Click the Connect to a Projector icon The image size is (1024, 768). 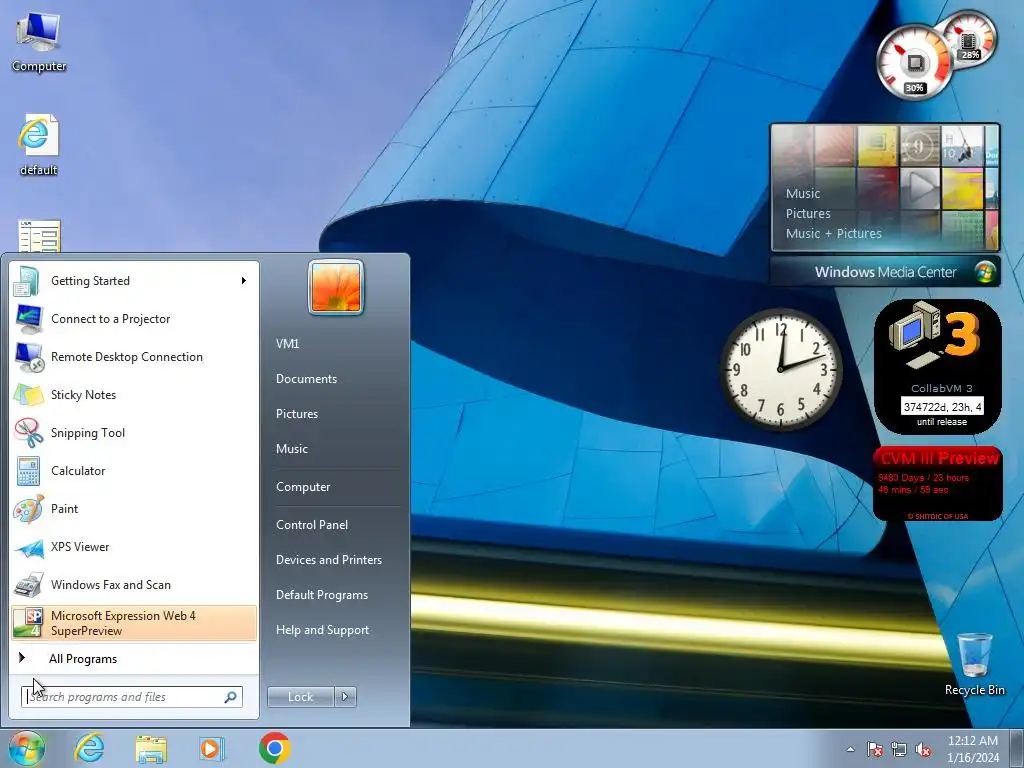tap(28, 319)
